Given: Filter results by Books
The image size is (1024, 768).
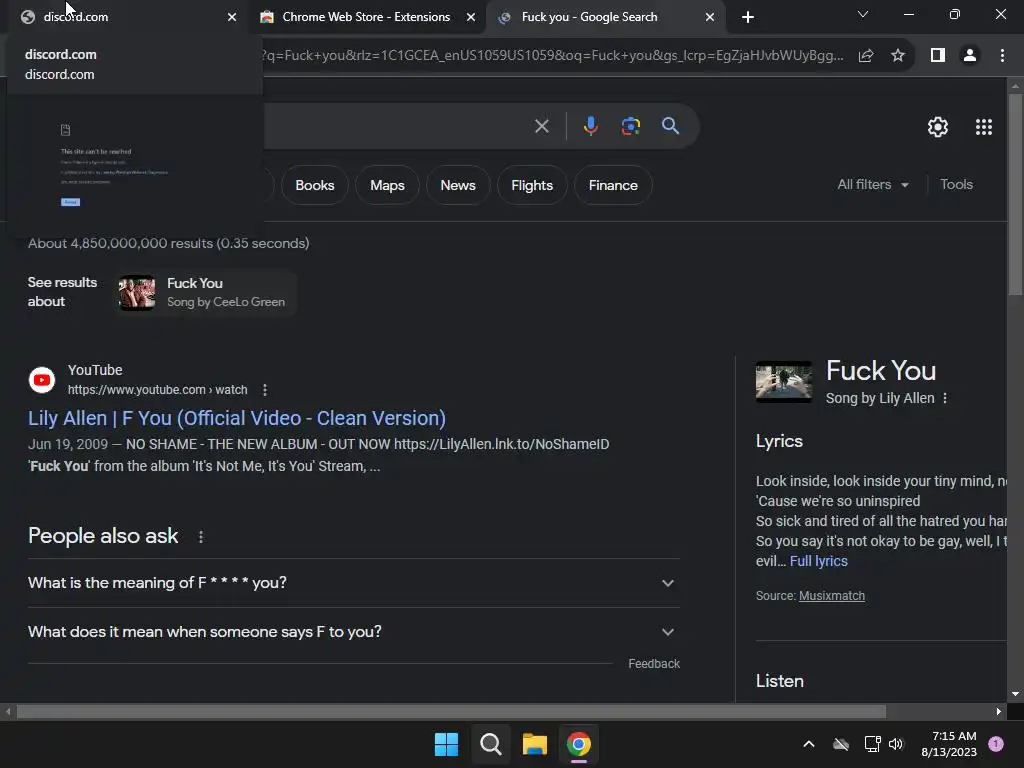Looking at the screenshot, I should [x=315, y=185].
